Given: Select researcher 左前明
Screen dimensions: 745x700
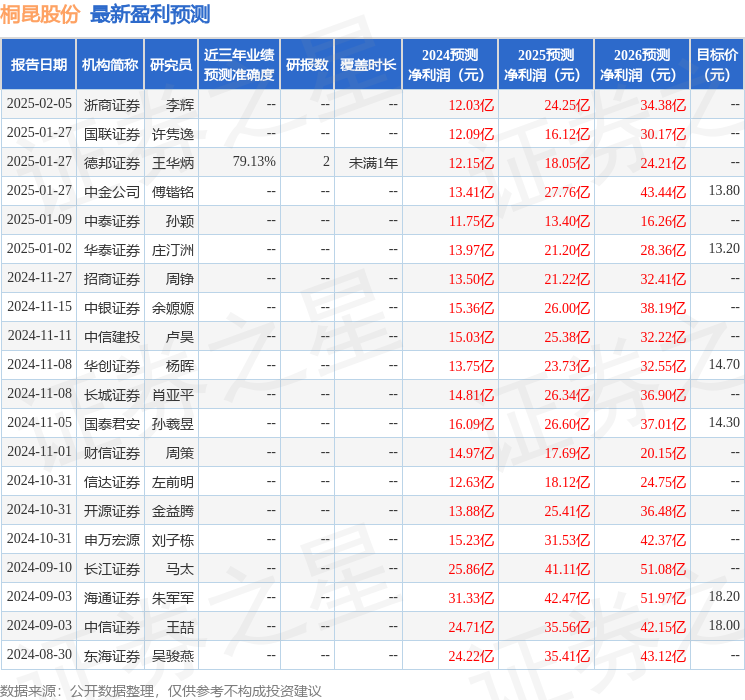Looking at the screenshot, I should tap(173, 481).
